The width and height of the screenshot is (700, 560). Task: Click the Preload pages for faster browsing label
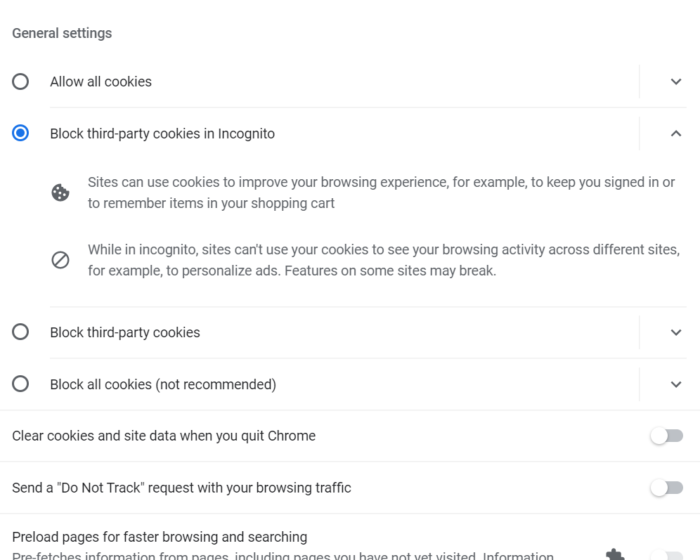(x=160, y=537)
